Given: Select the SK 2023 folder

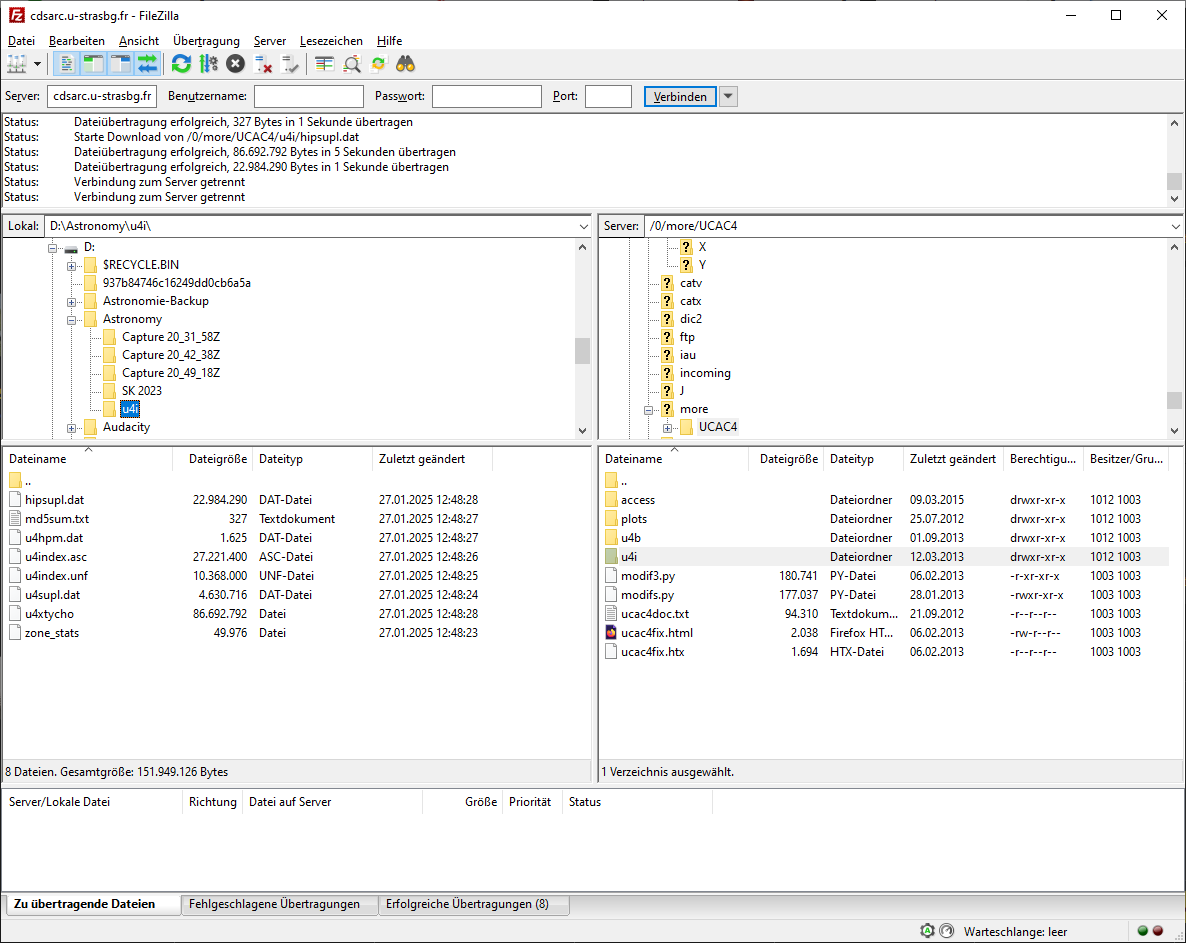Looking at the screenshot, I should click(x=141, y=391).
